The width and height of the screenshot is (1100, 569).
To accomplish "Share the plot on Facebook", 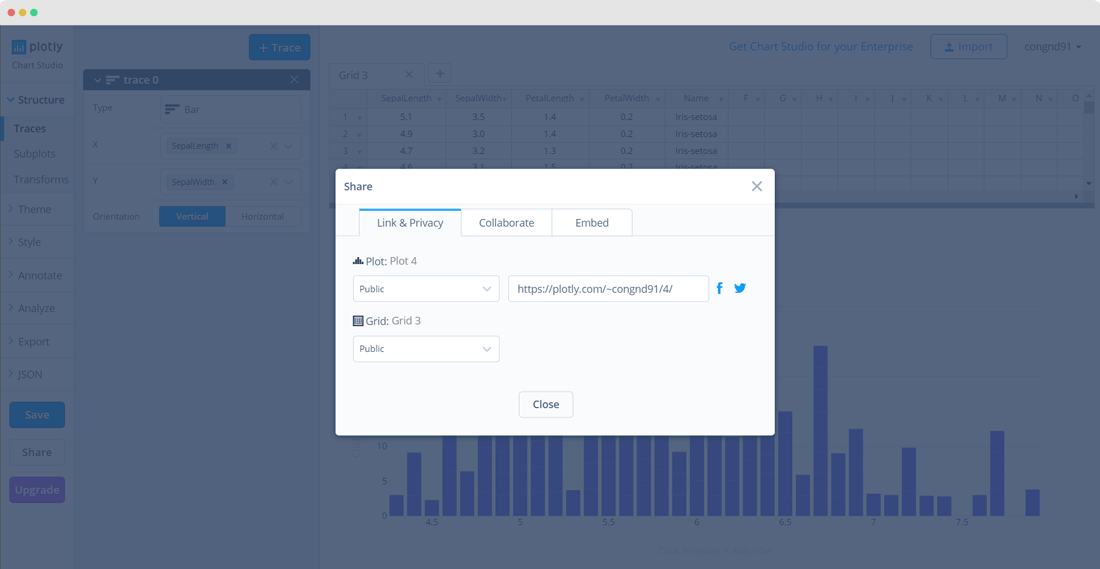I will pyautogui.click(x=720, y=288).
